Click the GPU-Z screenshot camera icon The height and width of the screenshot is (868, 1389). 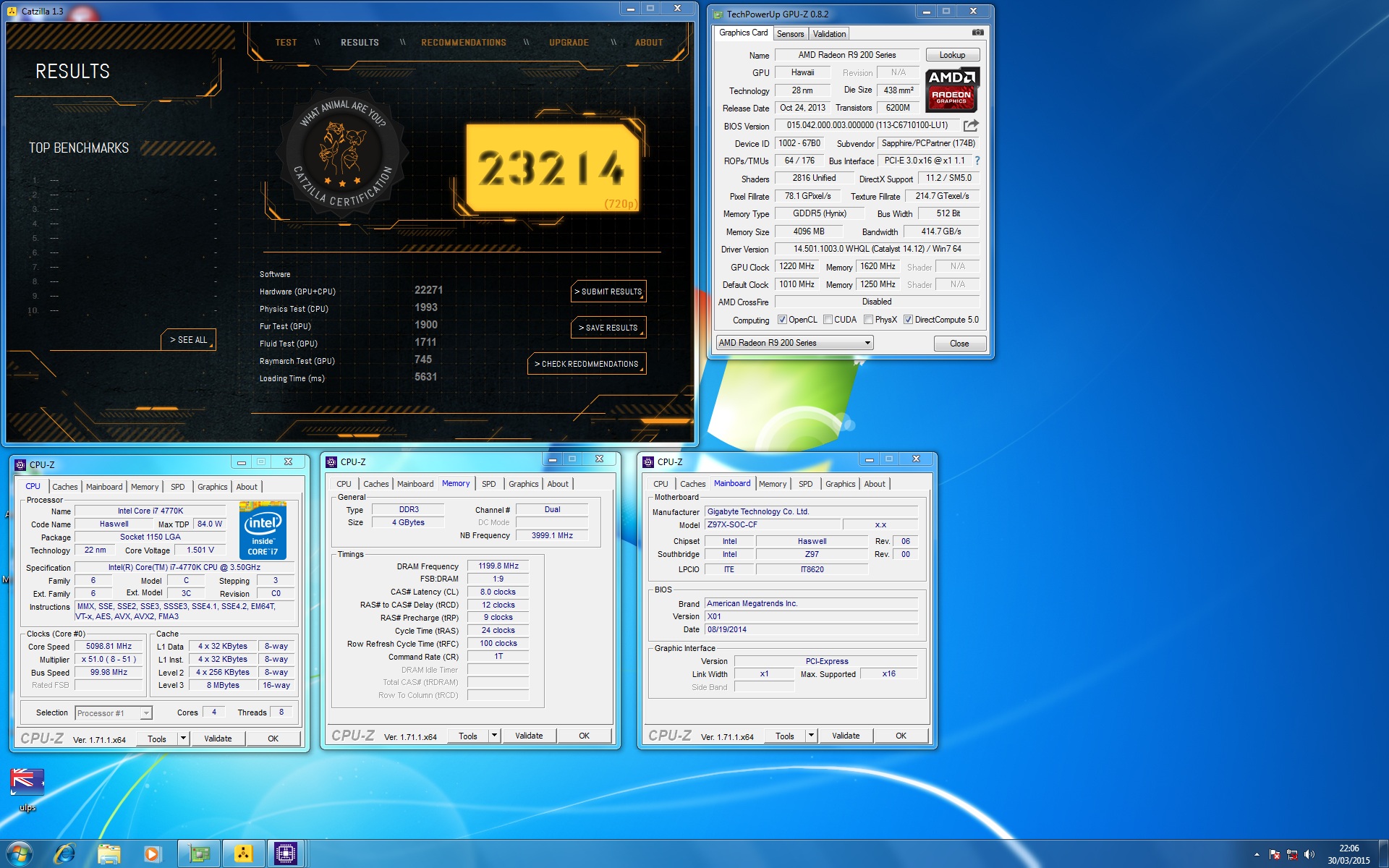(977, 33)
